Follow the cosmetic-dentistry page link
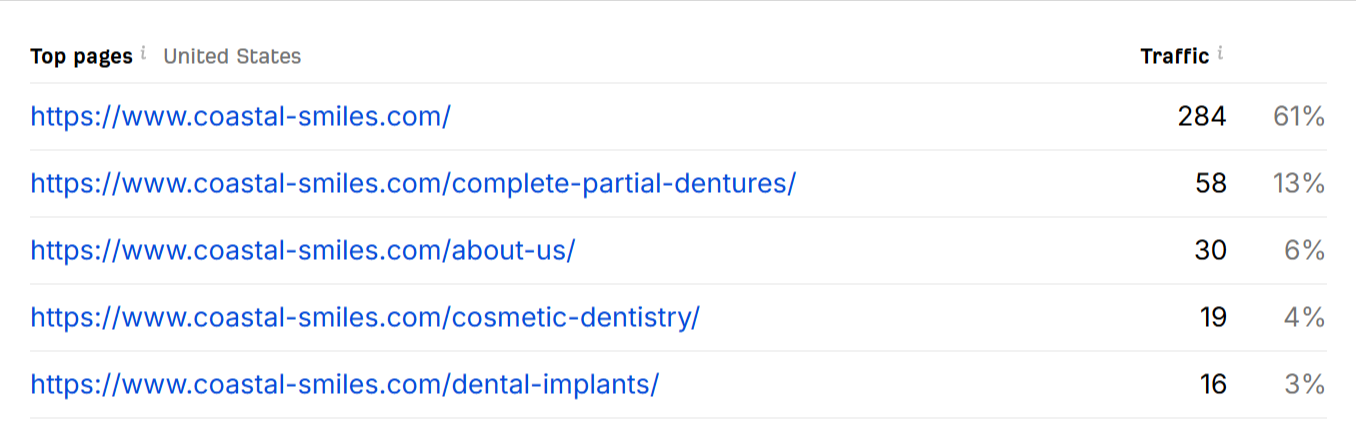1356x436 pixels. (x=365, y=317)
